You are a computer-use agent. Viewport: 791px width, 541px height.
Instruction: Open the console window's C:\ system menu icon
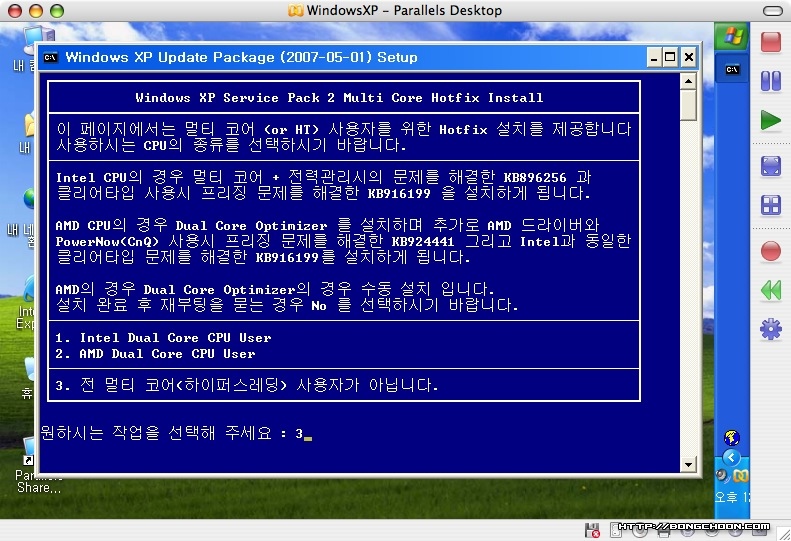[50, 57]
